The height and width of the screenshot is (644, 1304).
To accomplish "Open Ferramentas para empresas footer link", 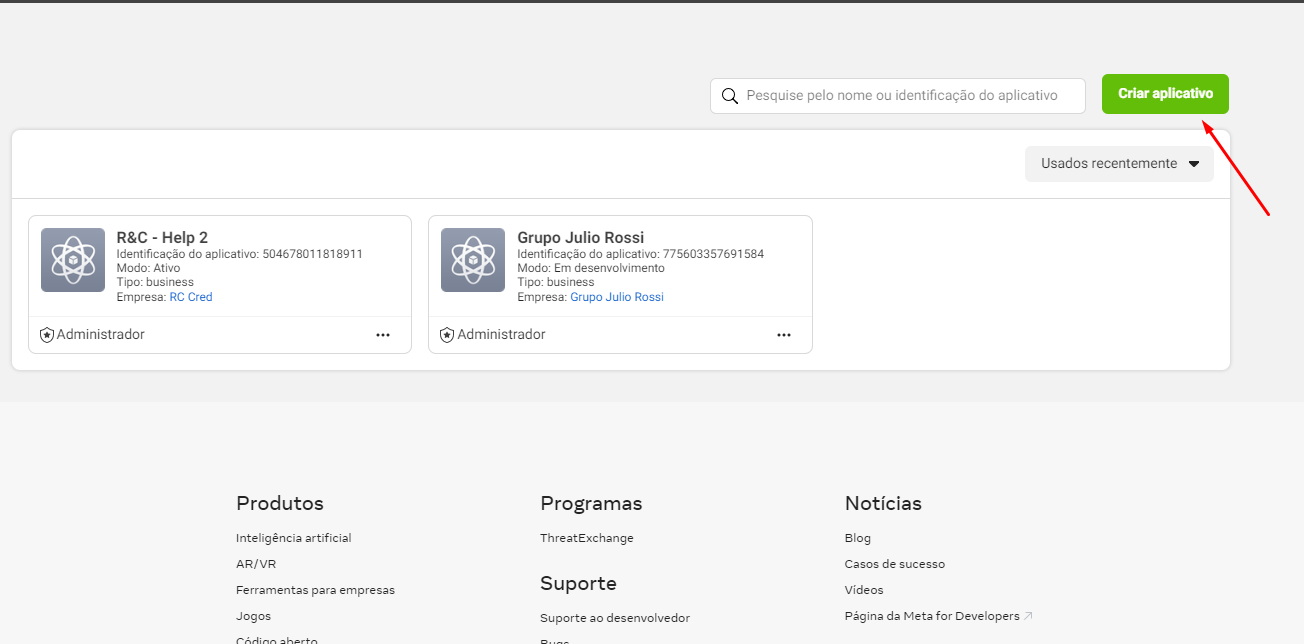I will pyautogui.click(x=315, y=590).
